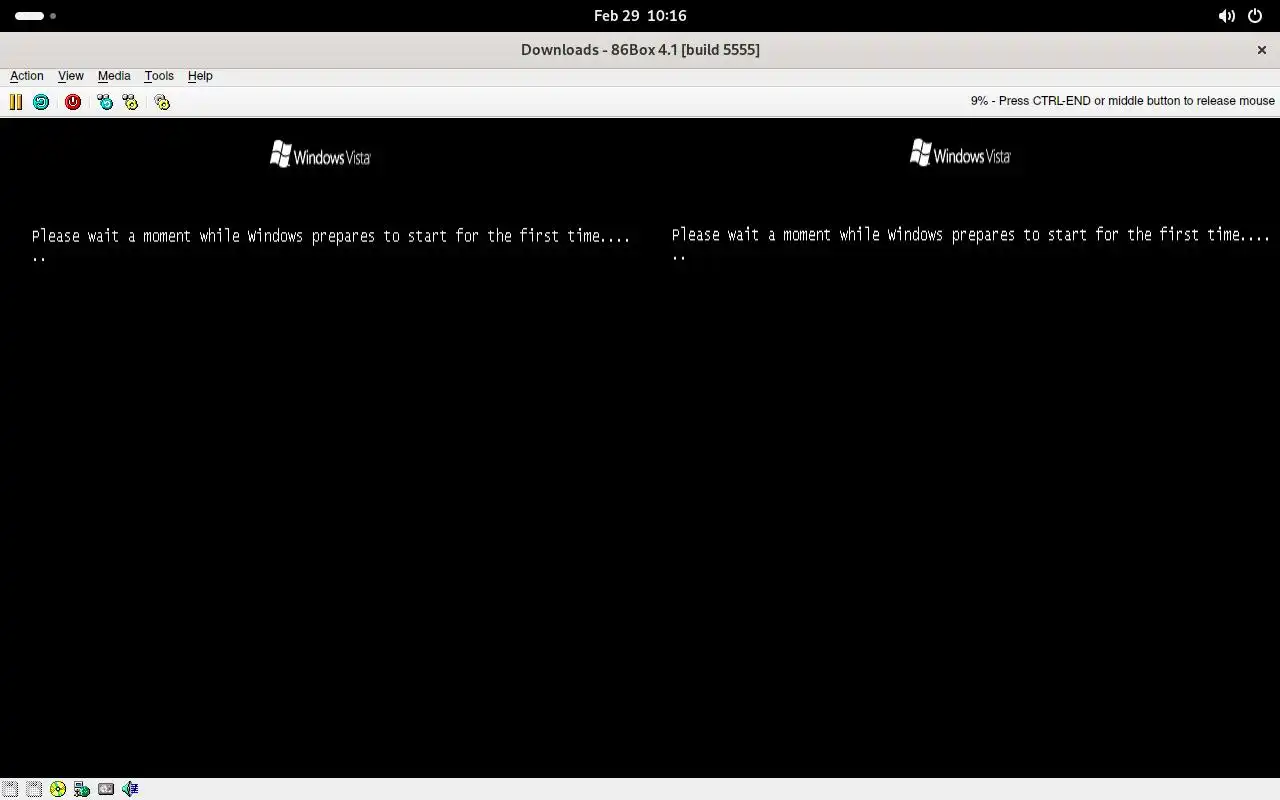Click the system power icon in top bar
Image resolution: width=1280 pixels, height=800 pixels.
pos(1254,16)
